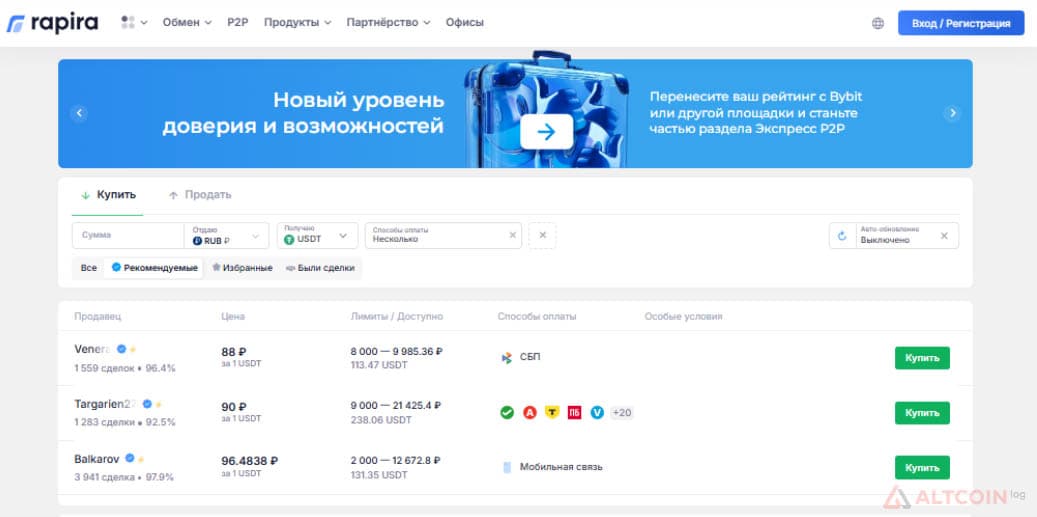Click the СБП payment icon
The height and width of the screenshot is (517, 1037).
click(x=507, y=358)
